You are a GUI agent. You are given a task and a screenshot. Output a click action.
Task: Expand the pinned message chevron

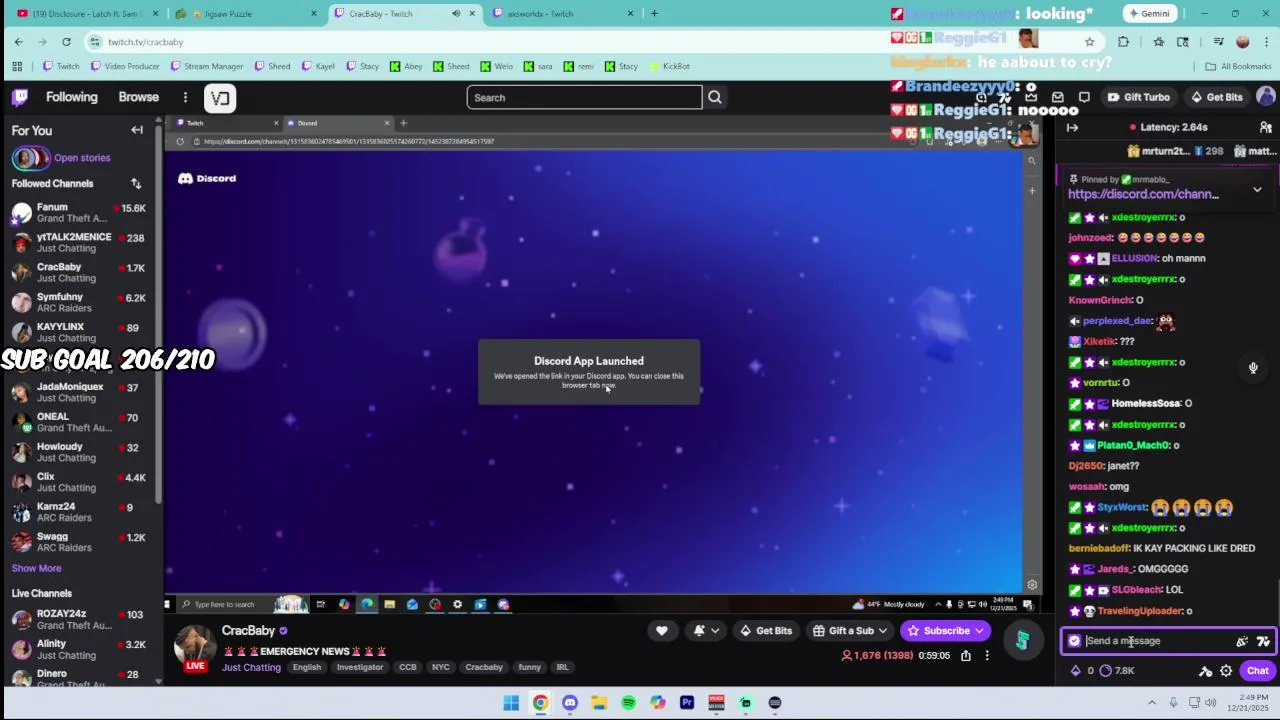(x=1257, y=189)
